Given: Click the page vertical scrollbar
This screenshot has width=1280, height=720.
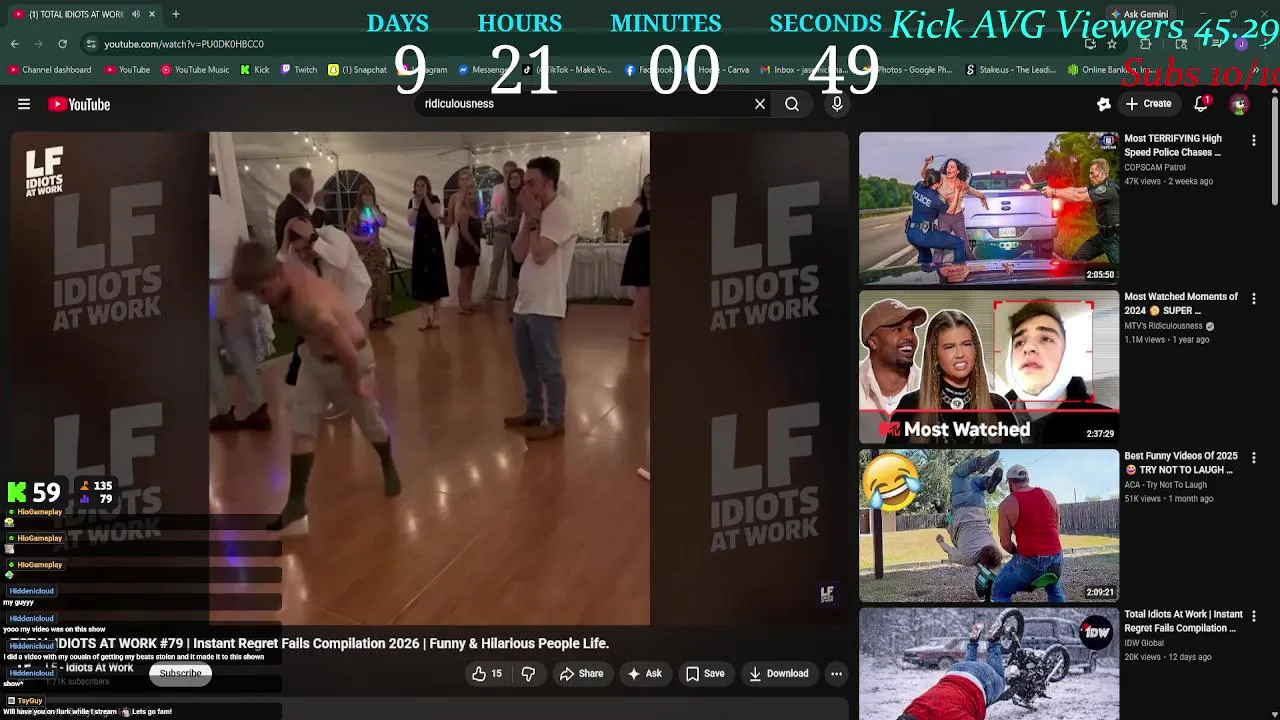Looking at the screenshot, I should 1274,150.
